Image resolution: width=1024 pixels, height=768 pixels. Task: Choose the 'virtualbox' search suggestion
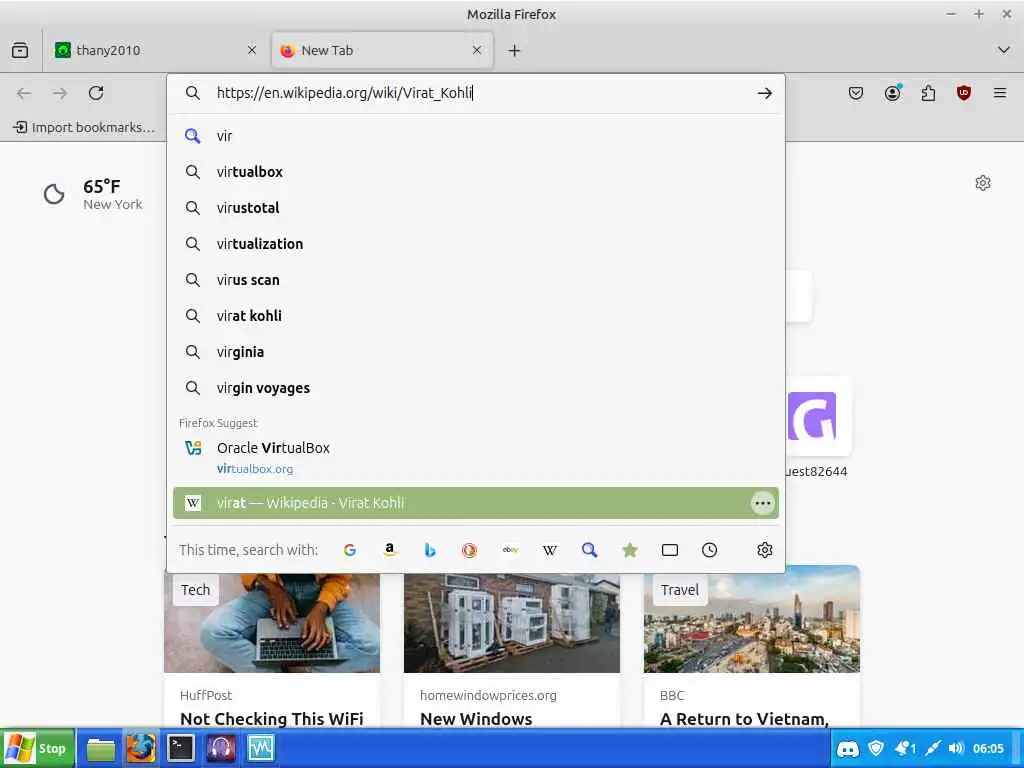[476, 172]
